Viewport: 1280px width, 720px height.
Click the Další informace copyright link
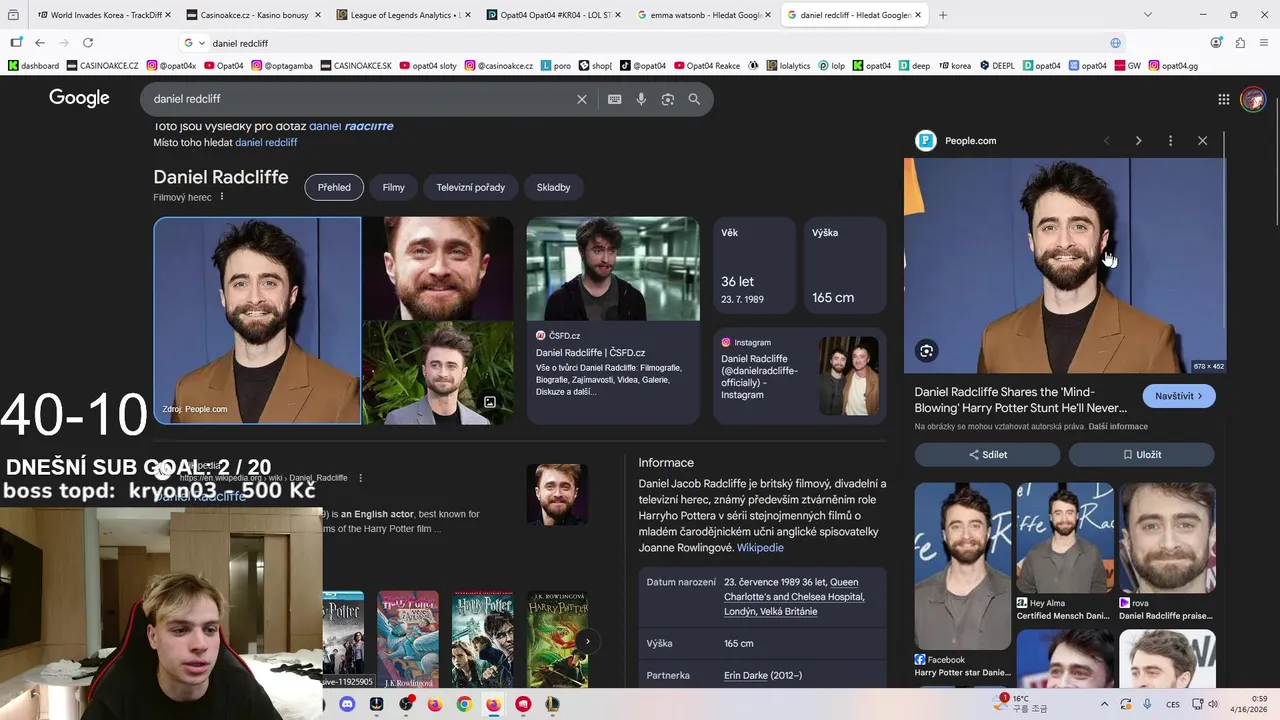point(1118,427)
